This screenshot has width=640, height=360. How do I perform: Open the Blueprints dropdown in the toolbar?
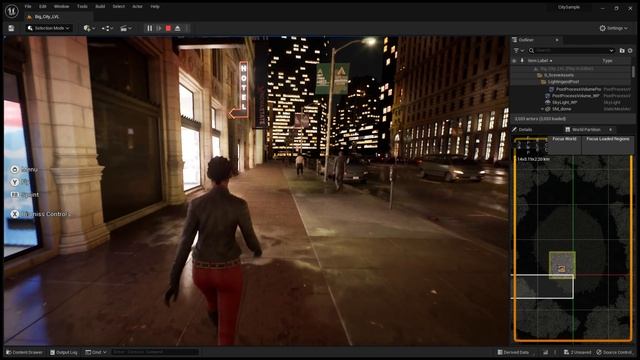107,28
